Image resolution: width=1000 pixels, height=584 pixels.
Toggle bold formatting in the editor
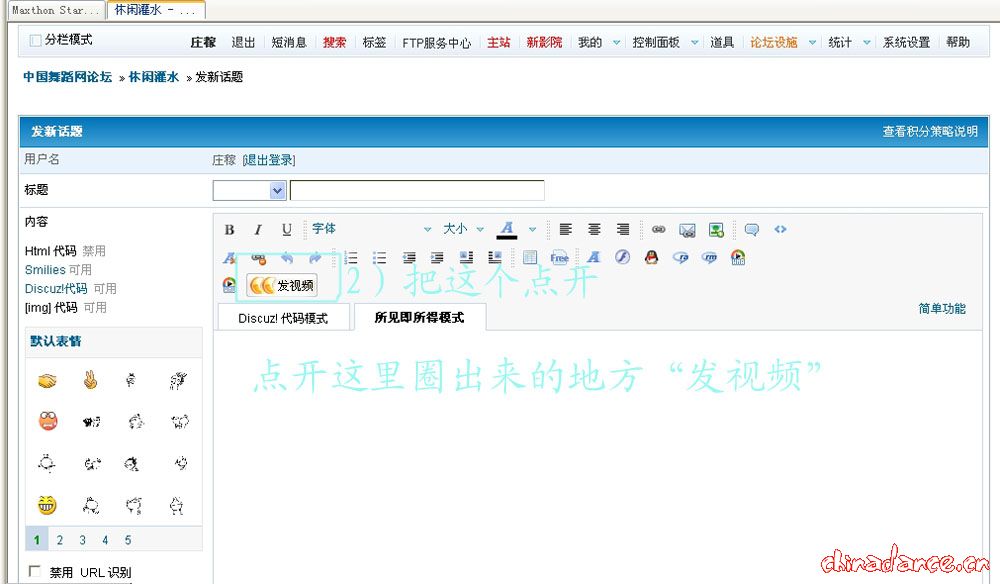(x=229, y=230)
